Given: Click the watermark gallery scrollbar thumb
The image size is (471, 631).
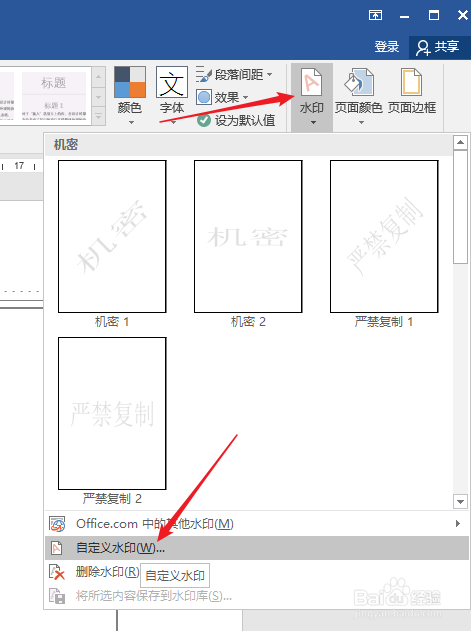Looking at the screenshot, I should (x=460, y=207).
